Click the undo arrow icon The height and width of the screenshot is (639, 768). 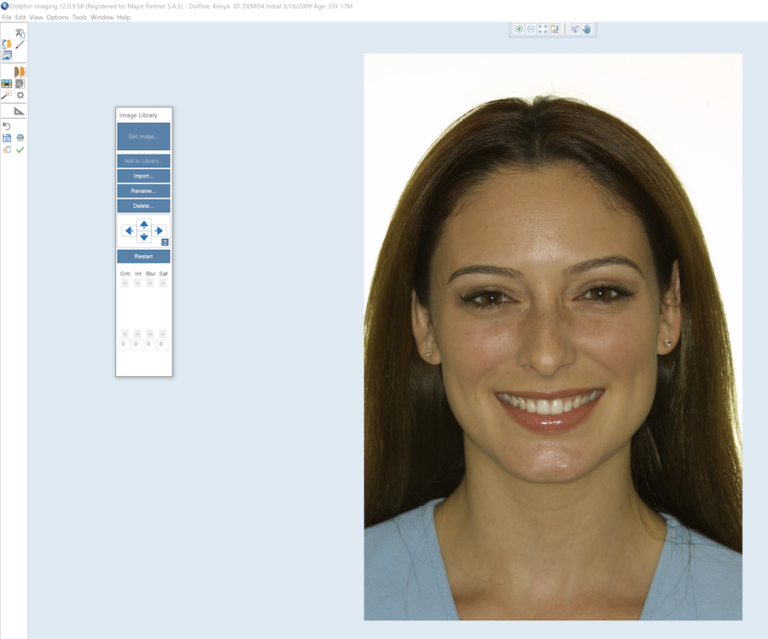pos(7,126)
